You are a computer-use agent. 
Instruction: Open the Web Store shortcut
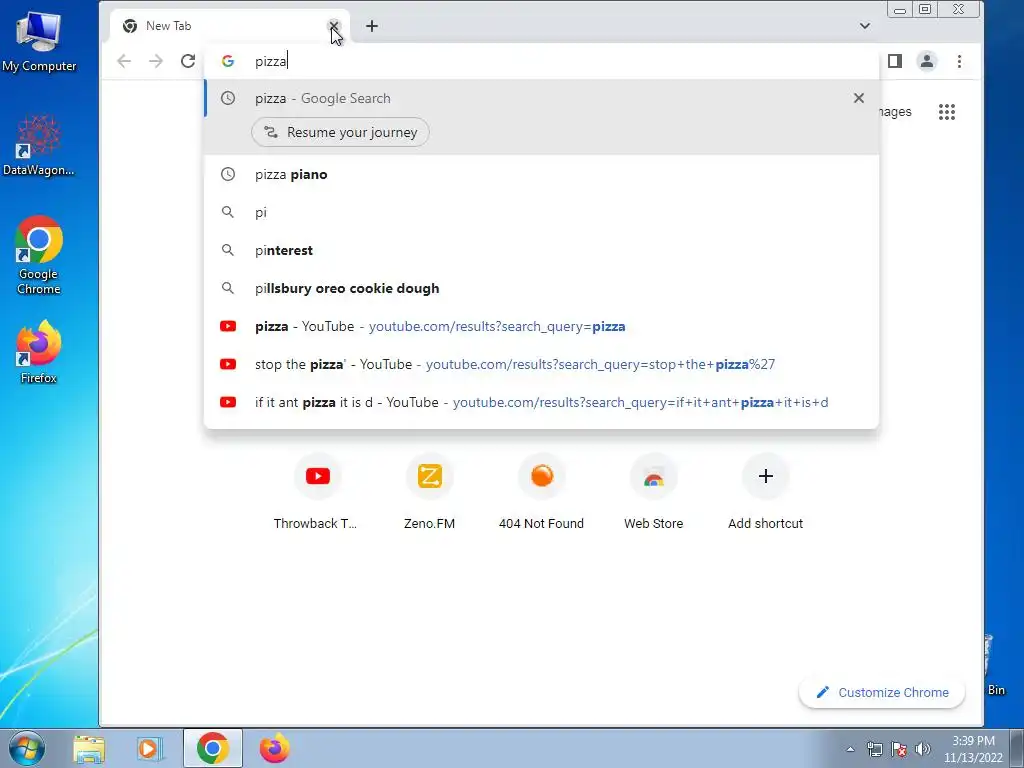point(653,492)
